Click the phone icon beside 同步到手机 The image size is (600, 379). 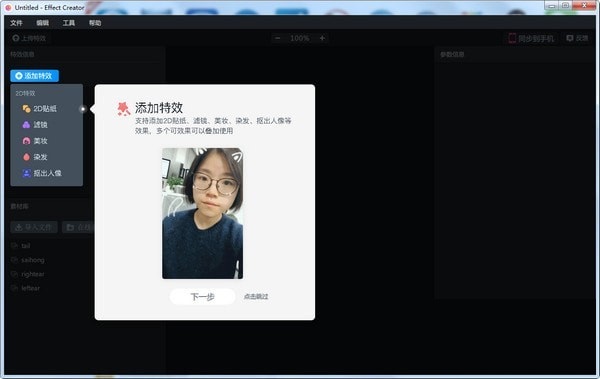(x=512, y=38)
